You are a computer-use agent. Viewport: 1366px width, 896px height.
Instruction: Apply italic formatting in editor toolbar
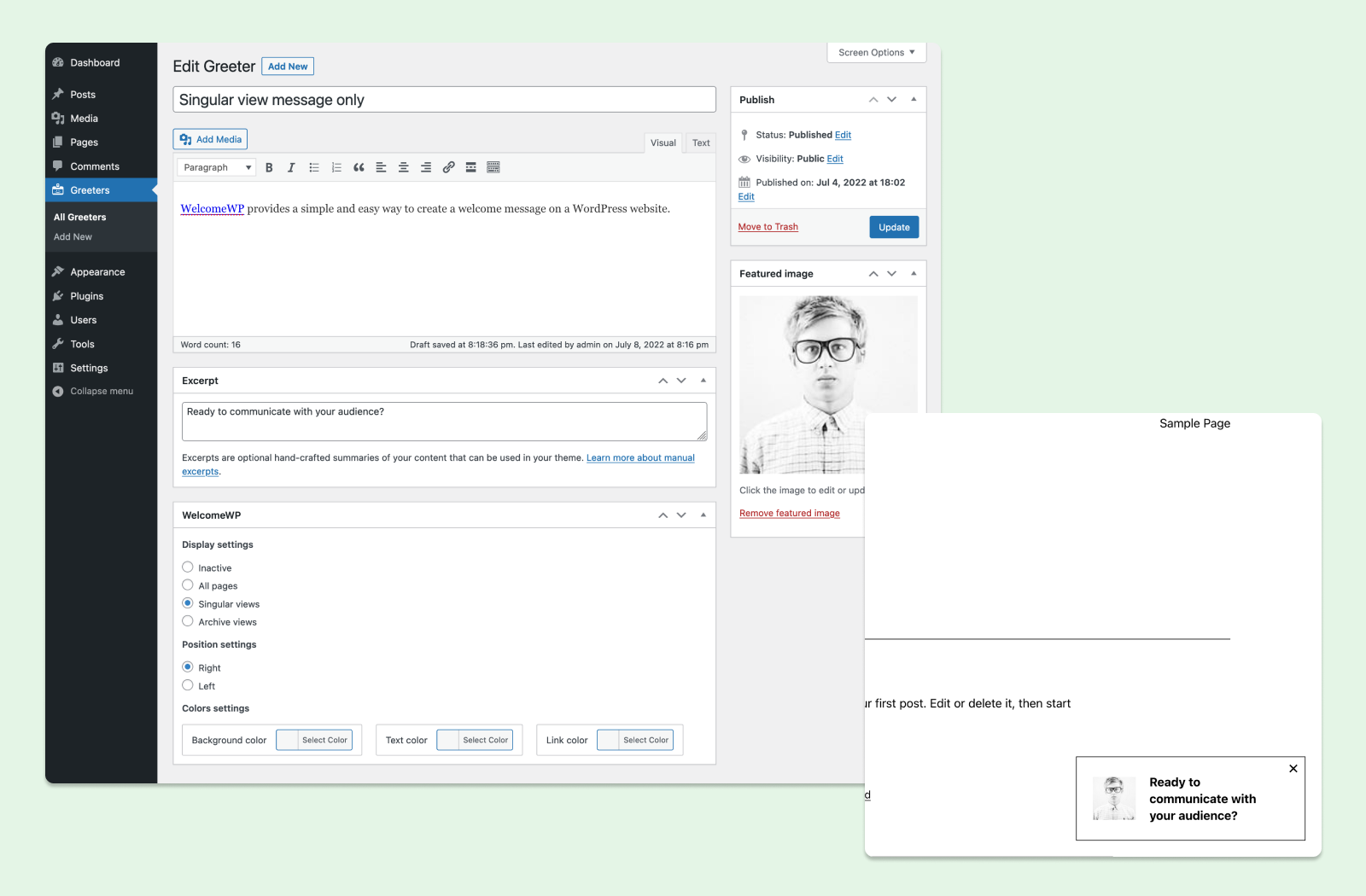291,167
